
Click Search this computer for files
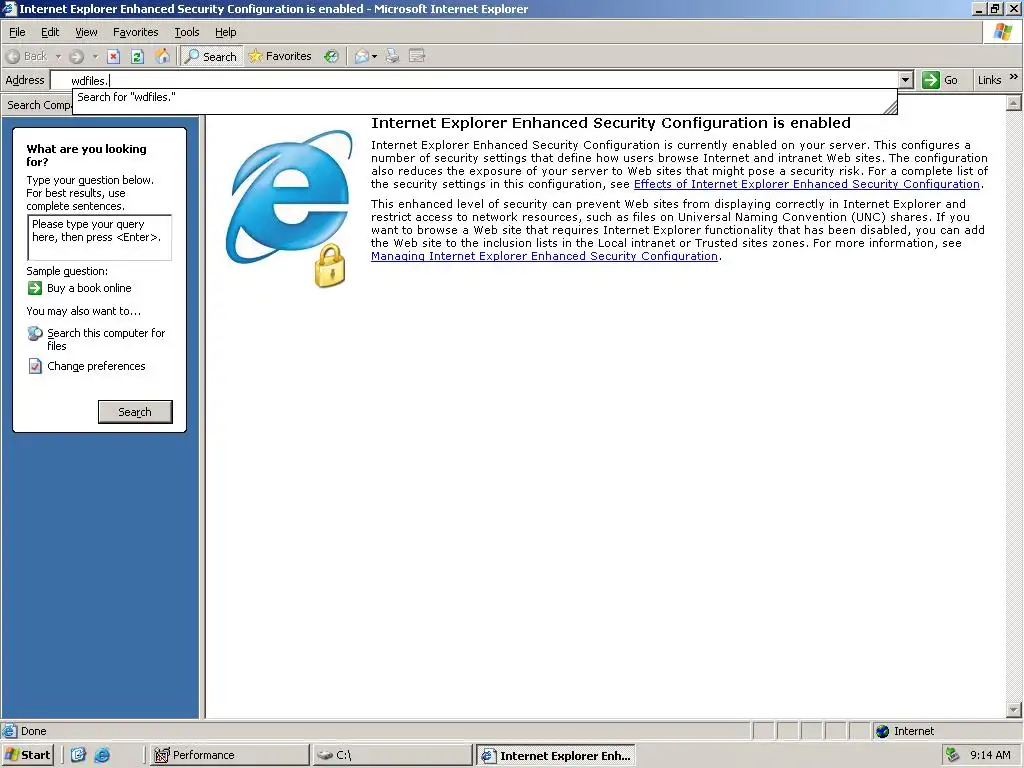pyautogui.click(x=106, y=340)
